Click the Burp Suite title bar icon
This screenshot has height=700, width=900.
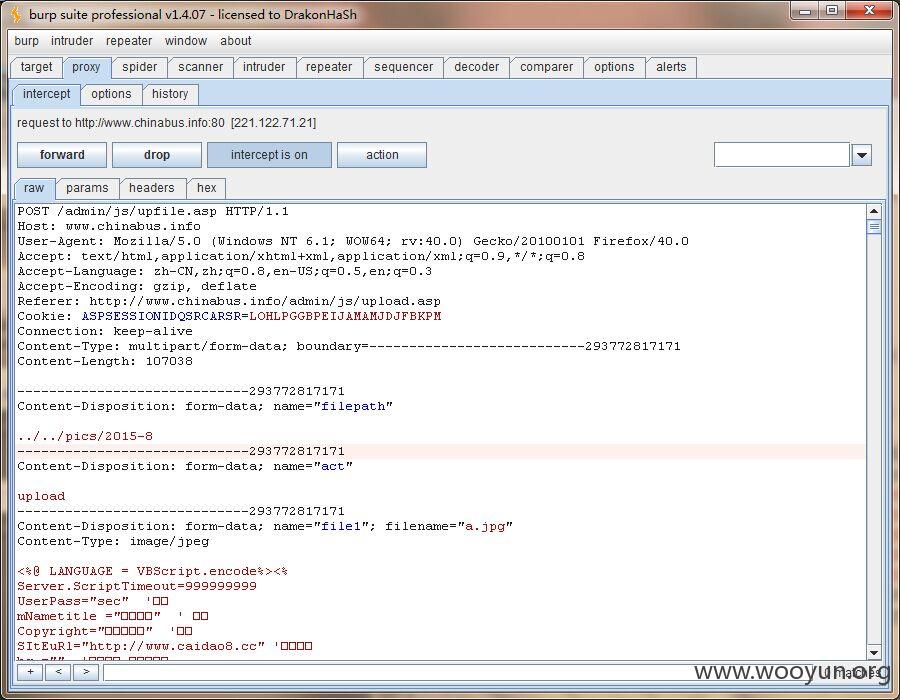16,14
